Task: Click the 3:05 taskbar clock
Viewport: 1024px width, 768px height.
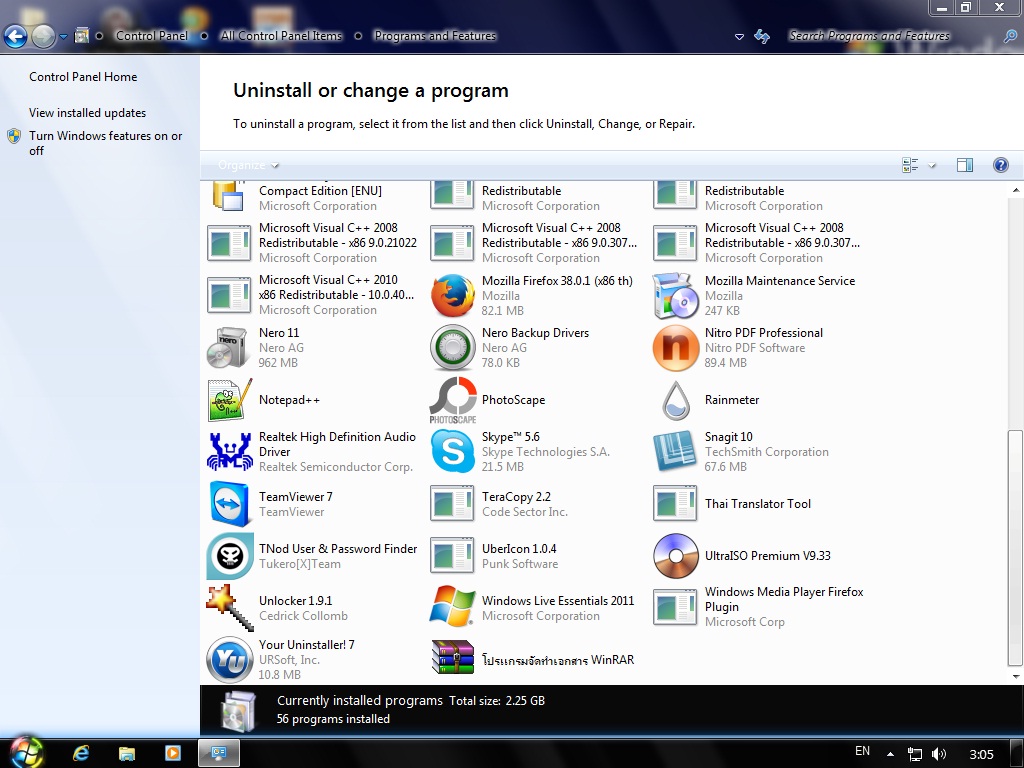Action: pos(982,754)
